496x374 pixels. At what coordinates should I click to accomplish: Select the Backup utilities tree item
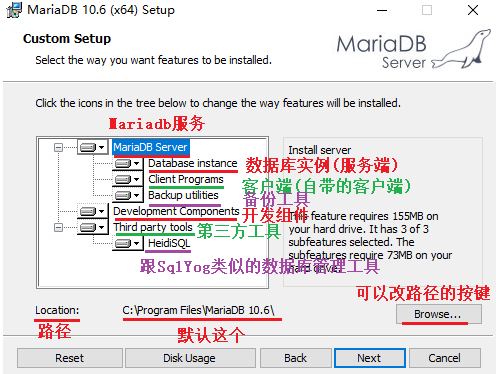coord(183,195)
